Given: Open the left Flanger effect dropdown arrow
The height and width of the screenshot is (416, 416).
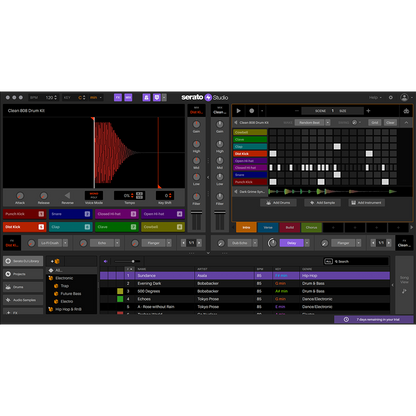Looking at the screenshot, I should [169, 243].
